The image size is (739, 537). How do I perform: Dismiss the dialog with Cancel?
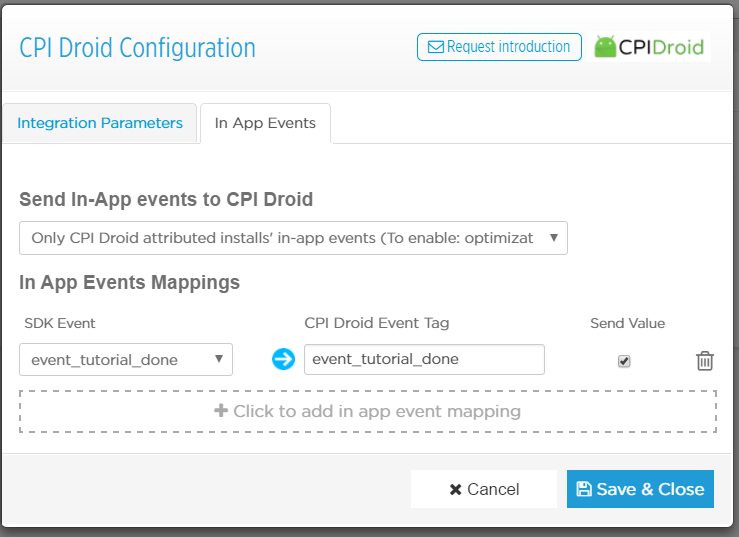click(484, 490)
